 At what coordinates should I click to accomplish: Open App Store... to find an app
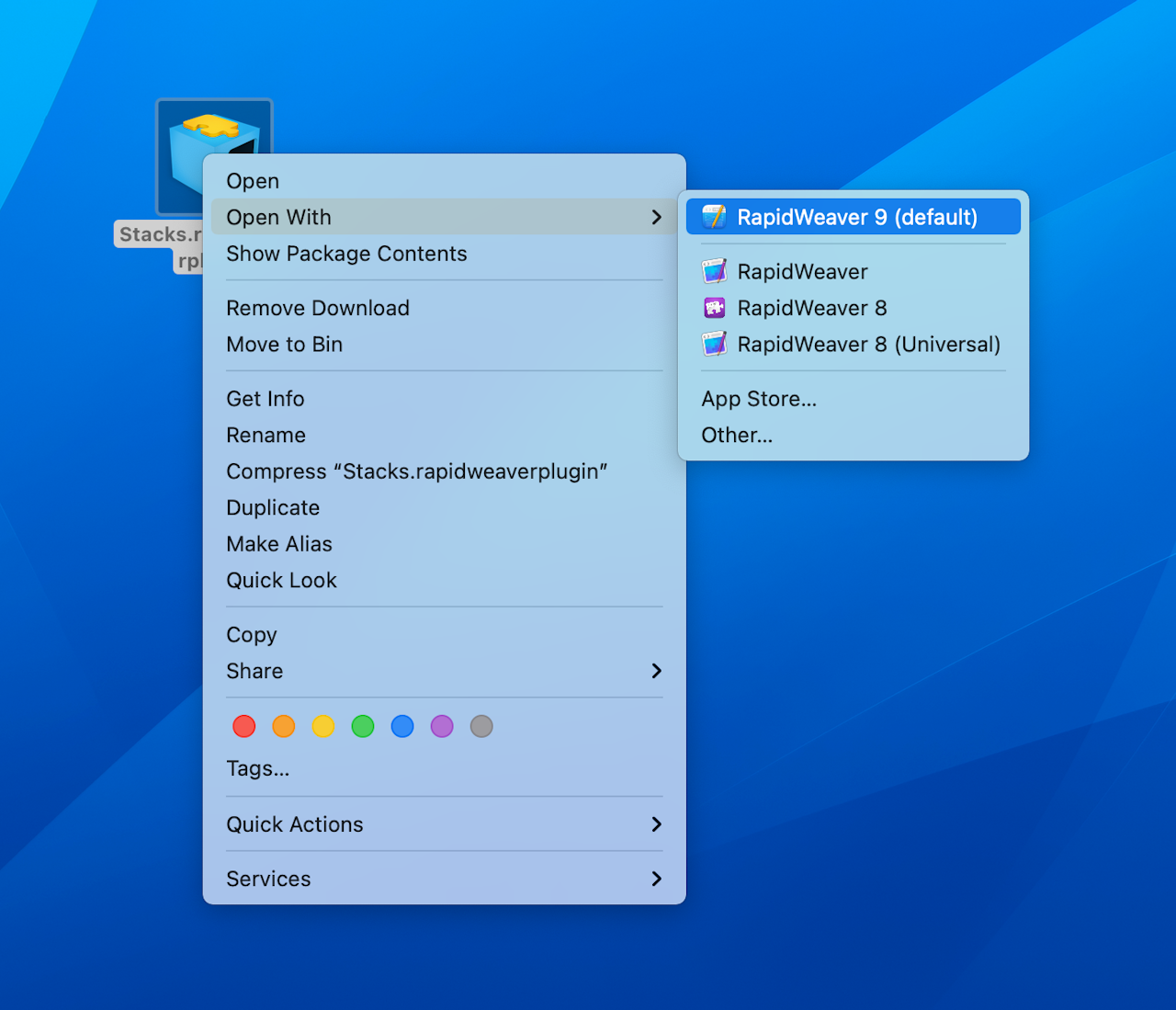pyautogui.click(x=759, y=398)
